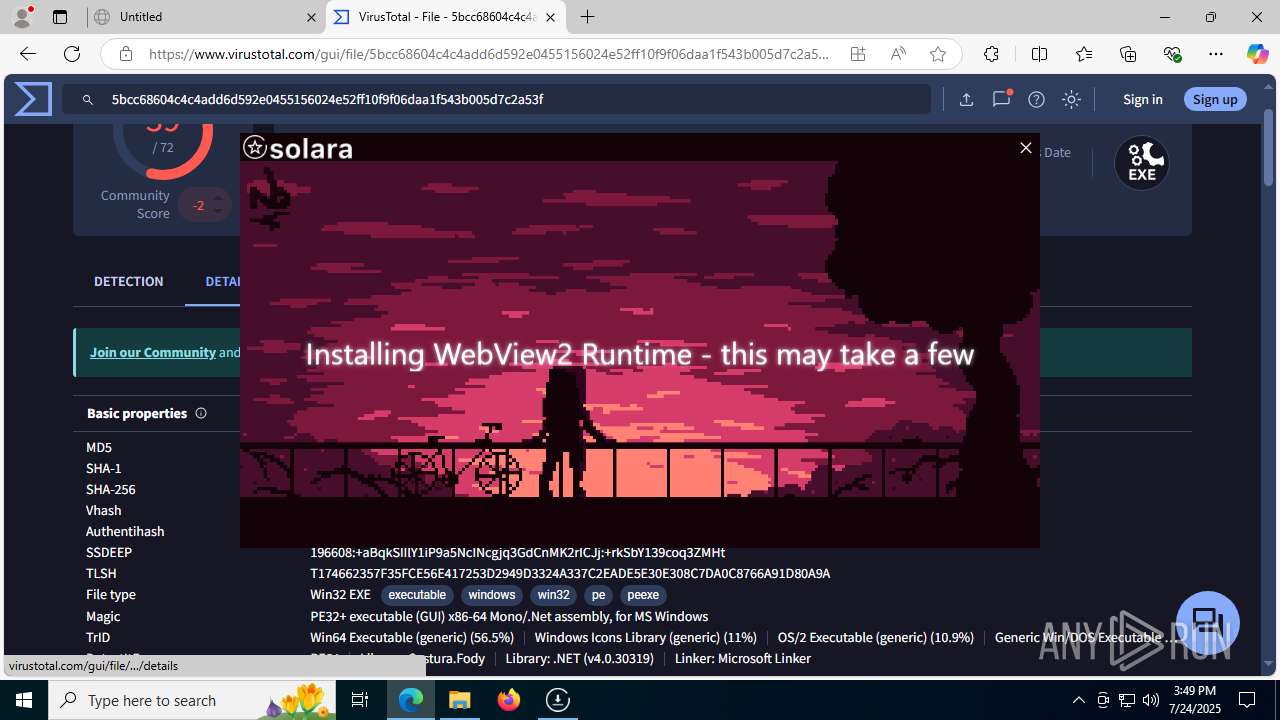Select the VirusTotal File browser tab

pos(448,17)
